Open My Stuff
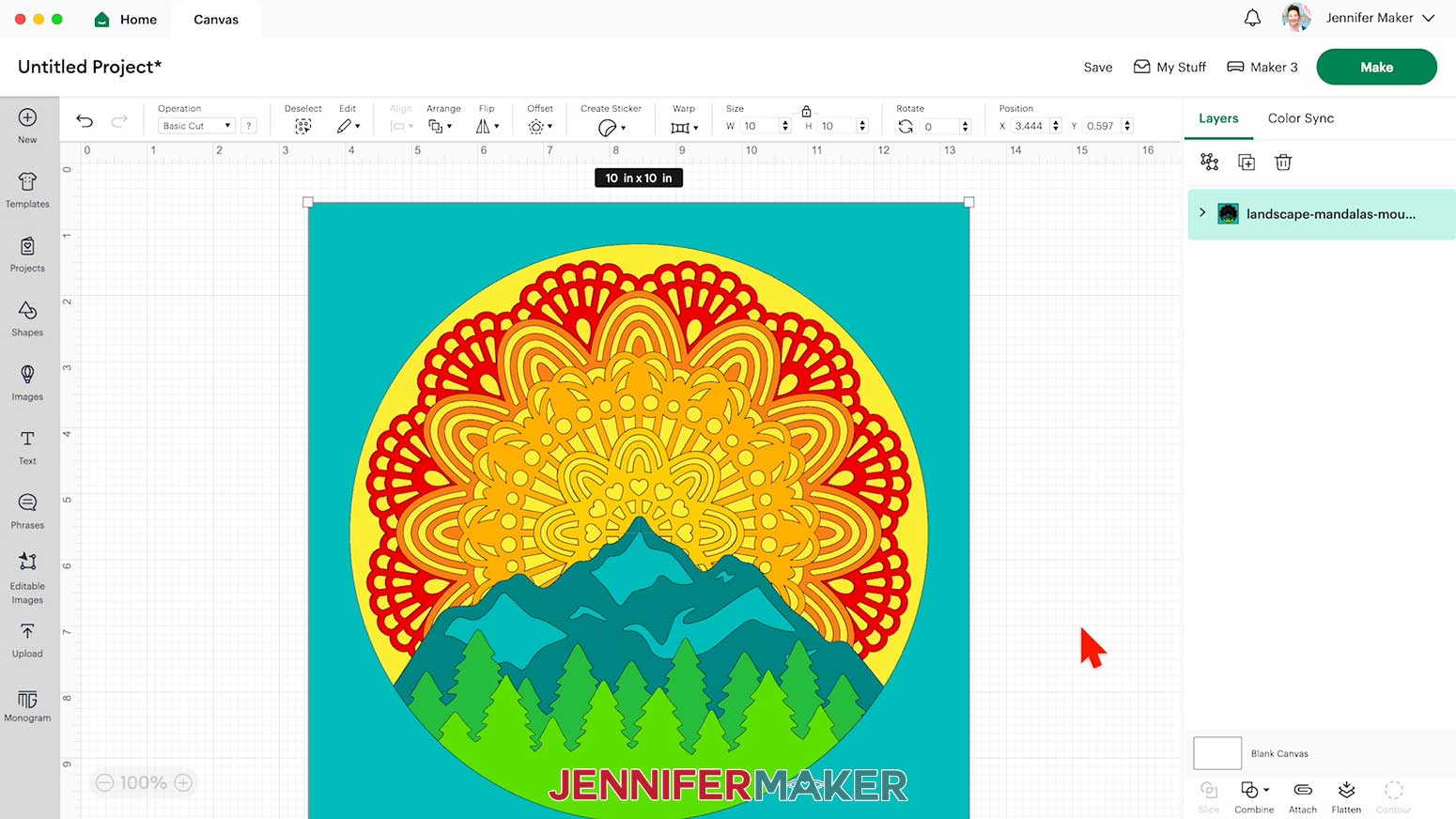This screenshot has height=819, width=1456. coord(1169,67)
